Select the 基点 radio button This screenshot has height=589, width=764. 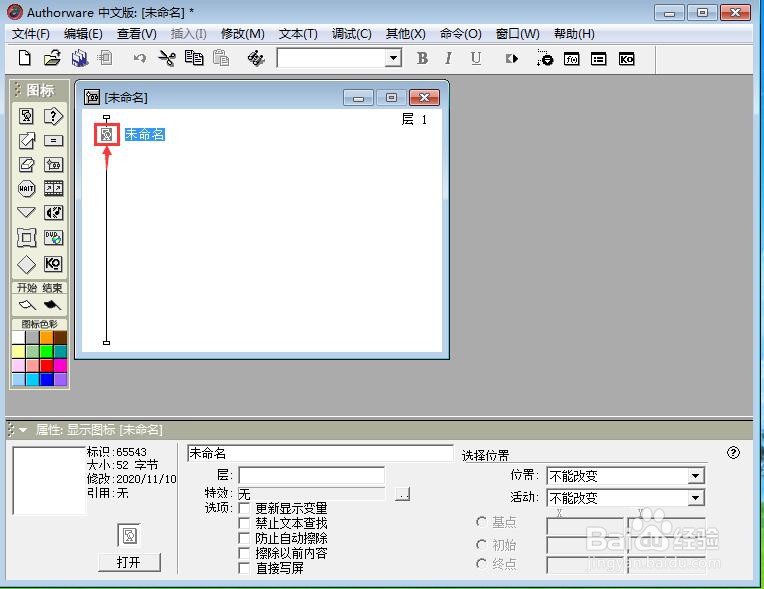pyautogui.click(x=481, y=522)
